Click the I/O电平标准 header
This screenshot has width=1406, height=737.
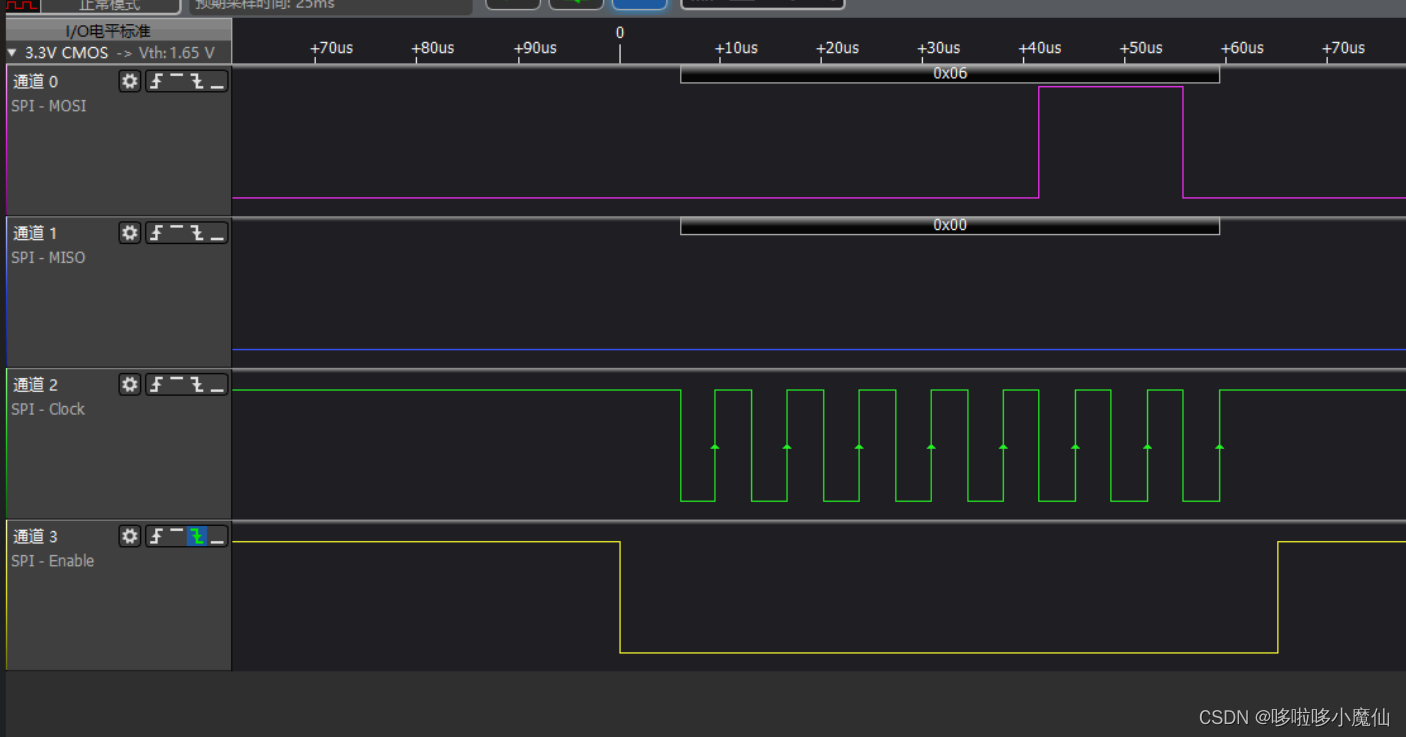(x=118, y=31)
